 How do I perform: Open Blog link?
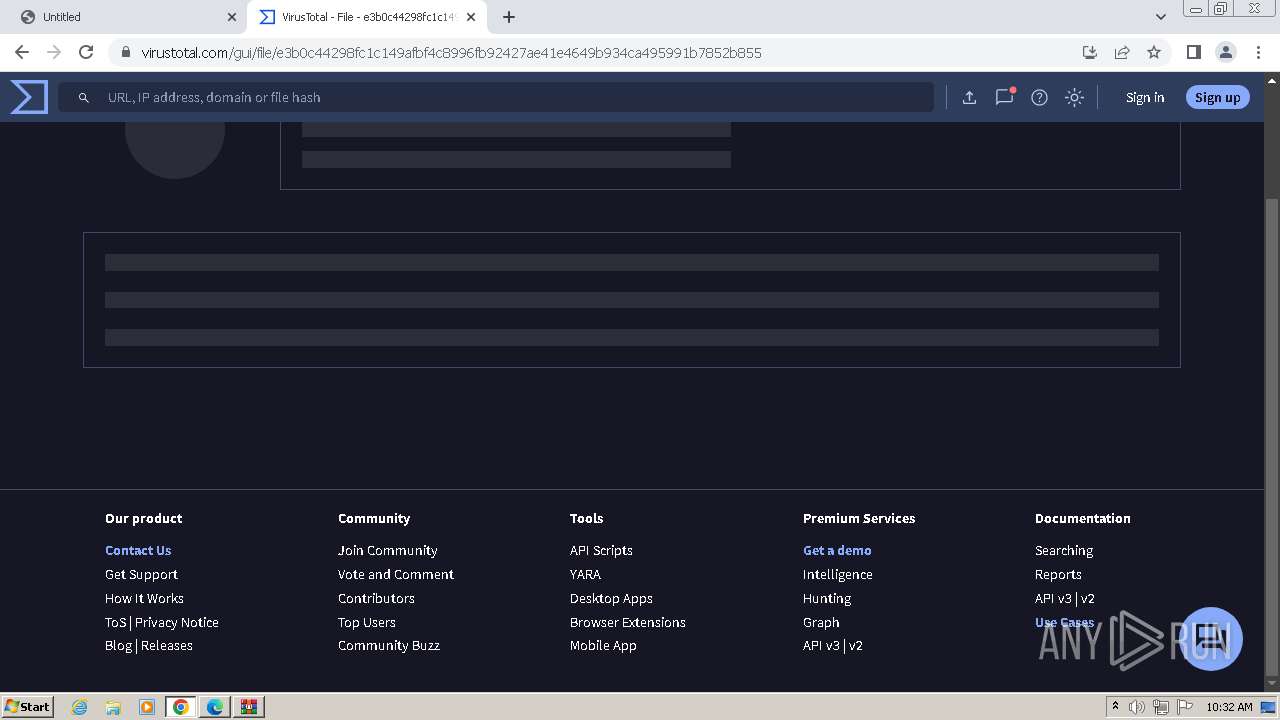tap(118, 645)
